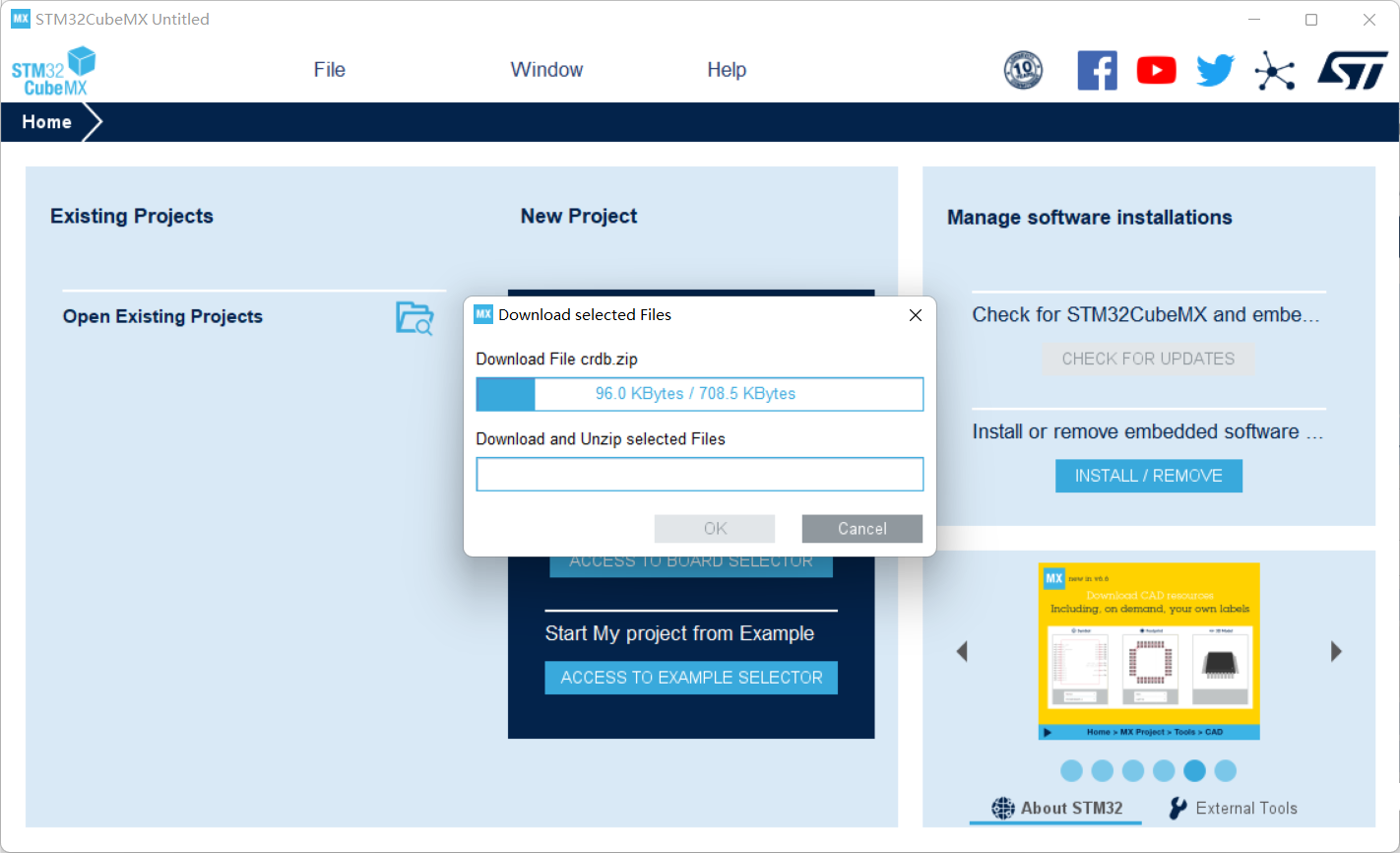This screenshot has width=1400, height=853.
Task: Switch to the External Tools tab
Action: pyautogui.click(x=1233, y=809)
